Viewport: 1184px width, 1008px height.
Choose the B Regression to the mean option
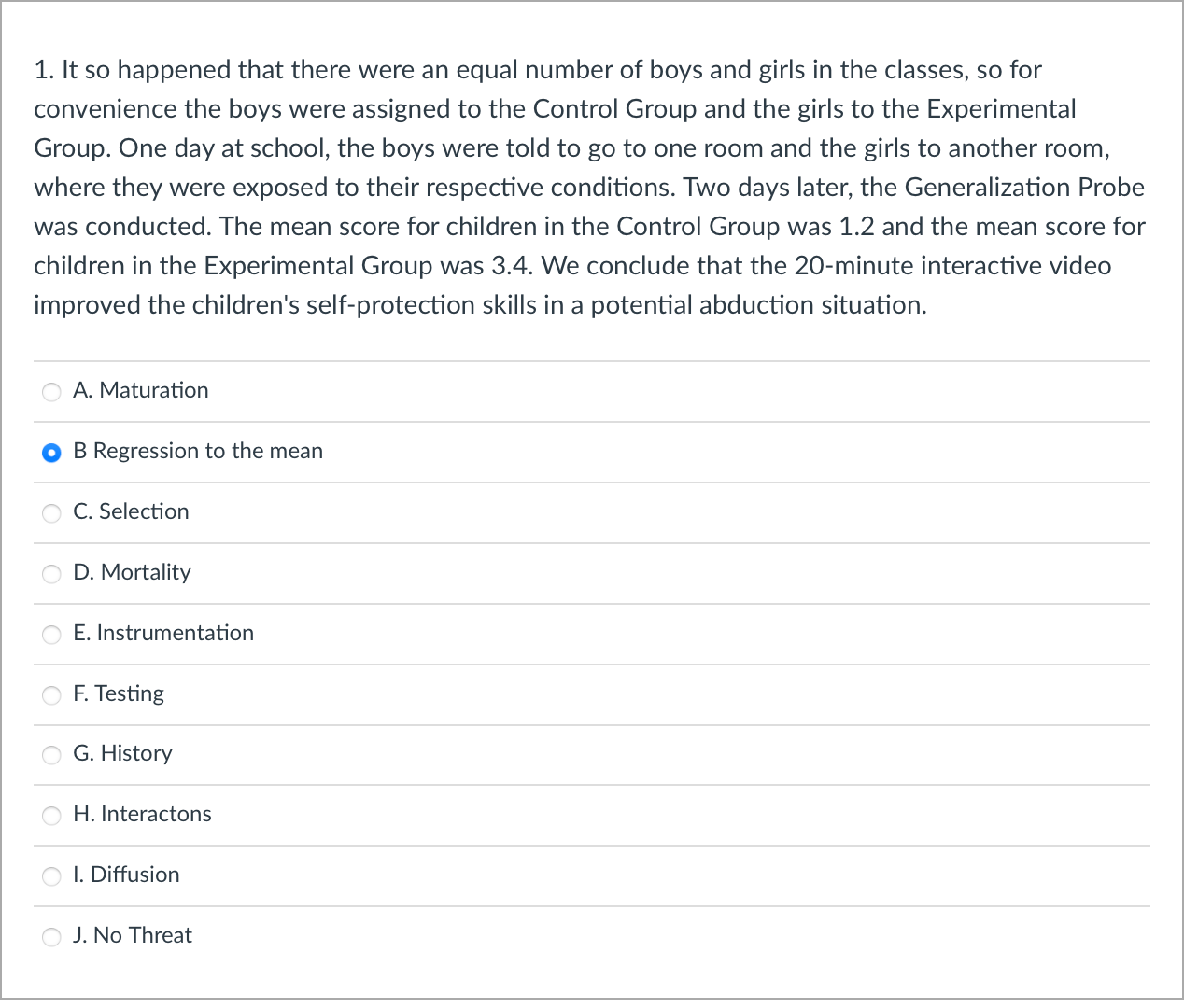coord(51,453)
